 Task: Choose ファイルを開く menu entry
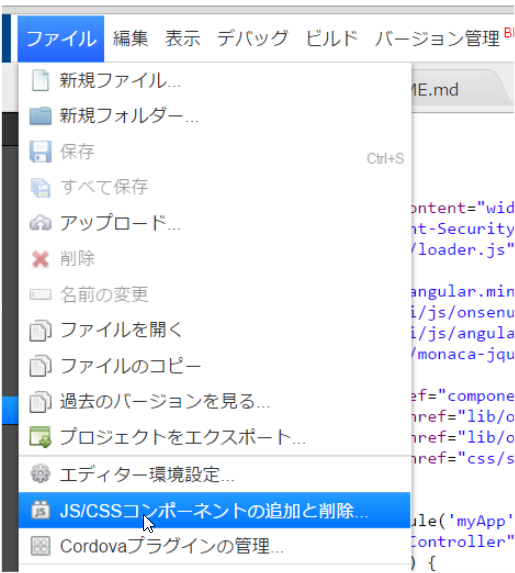pyautogui.click(x=215, y=330)
